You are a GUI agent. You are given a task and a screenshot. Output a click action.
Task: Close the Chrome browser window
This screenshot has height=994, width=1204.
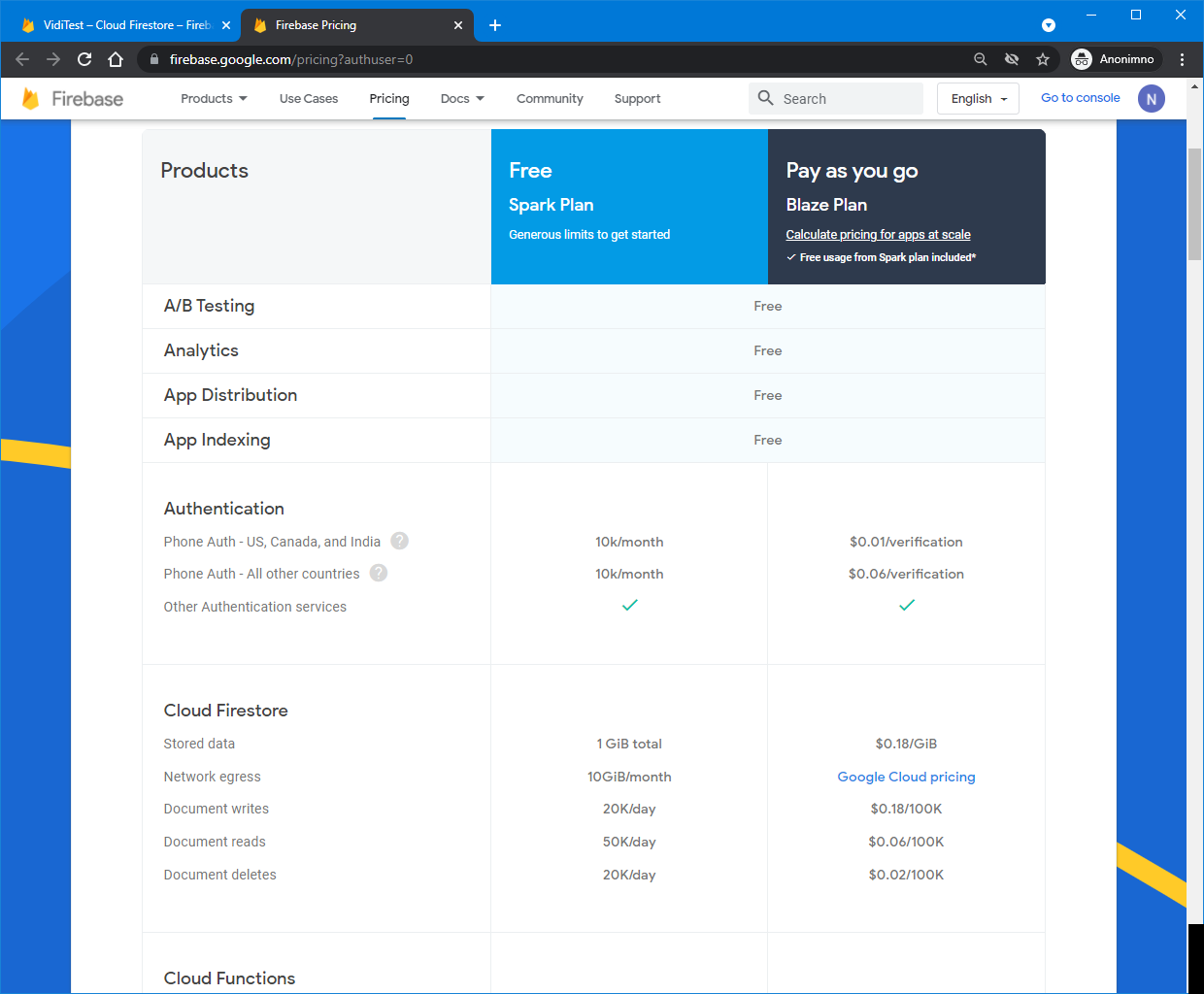coord(1181,15)
